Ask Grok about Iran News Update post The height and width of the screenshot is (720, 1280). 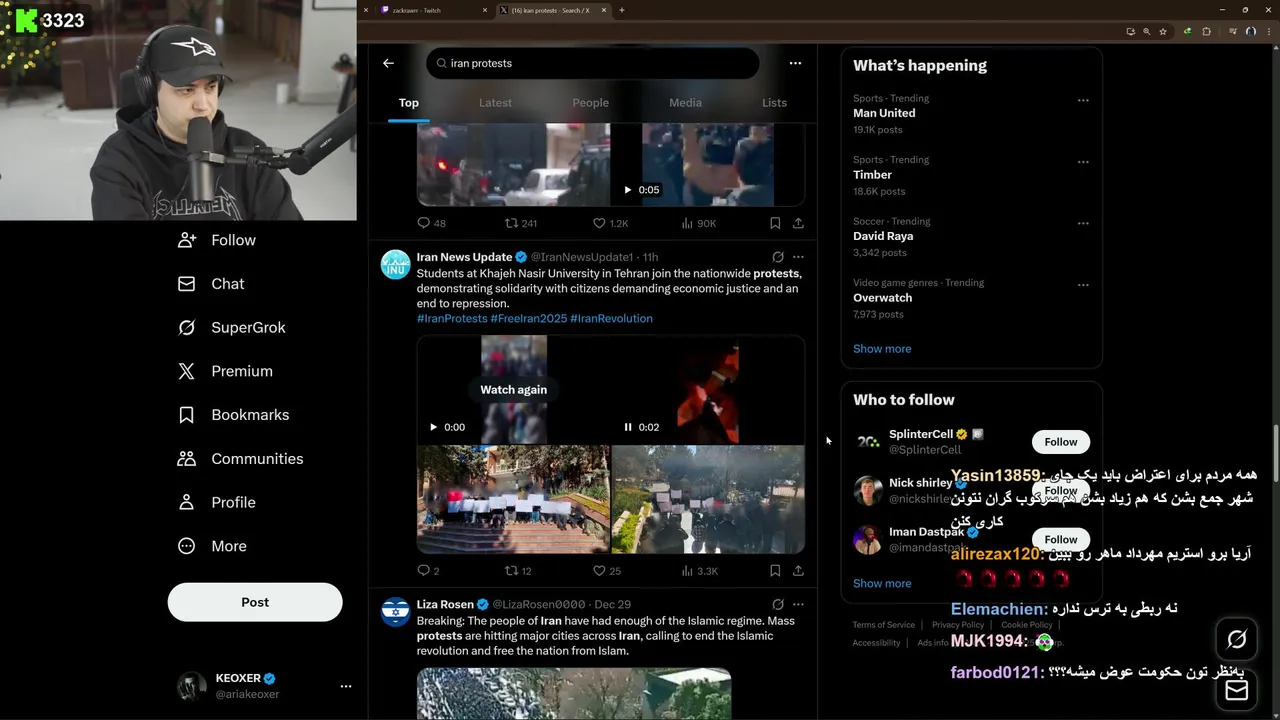pos(778,257)
